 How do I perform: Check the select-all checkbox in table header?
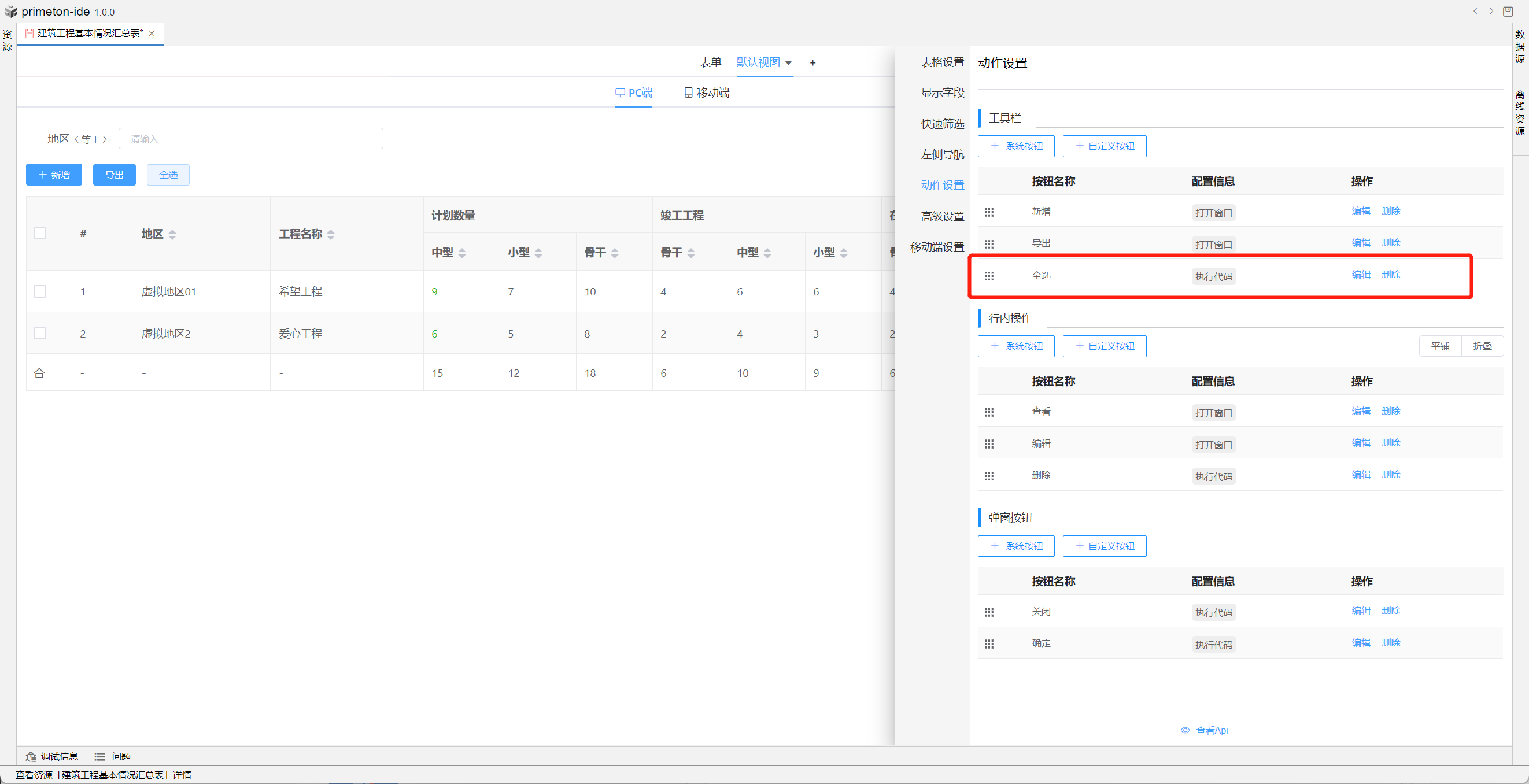(x=40, y=233)
